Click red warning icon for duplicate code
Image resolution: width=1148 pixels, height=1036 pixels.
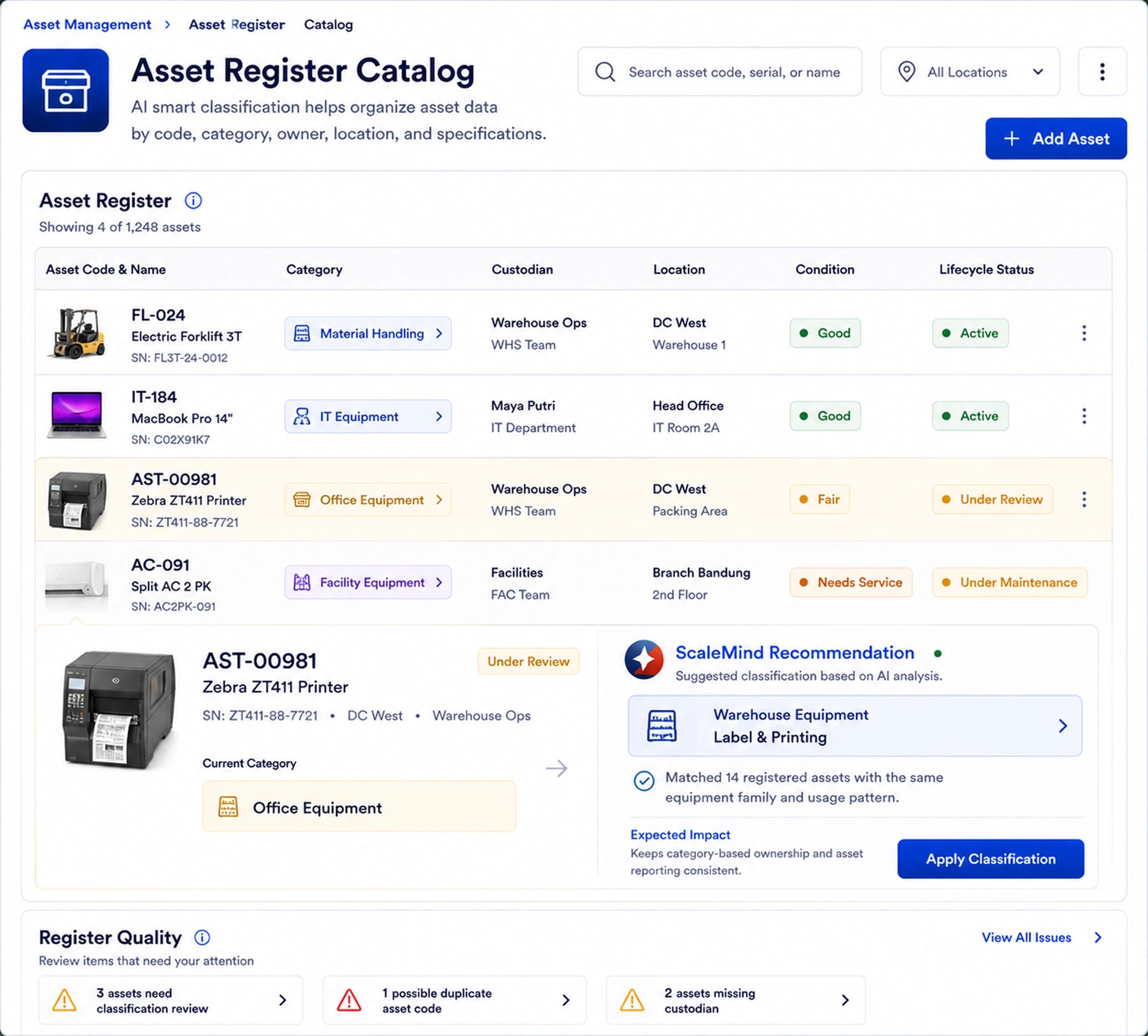[349, 1000]
